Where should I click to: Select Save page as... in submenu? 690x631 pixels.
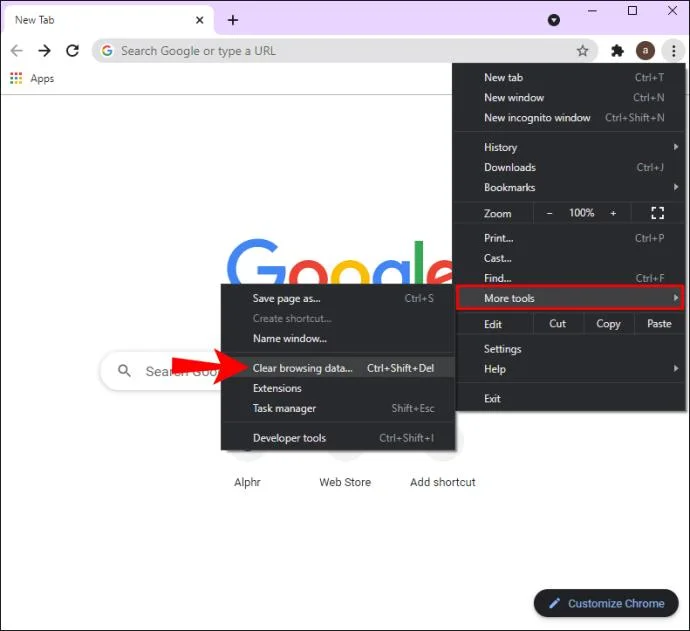(x=338, y=298)
